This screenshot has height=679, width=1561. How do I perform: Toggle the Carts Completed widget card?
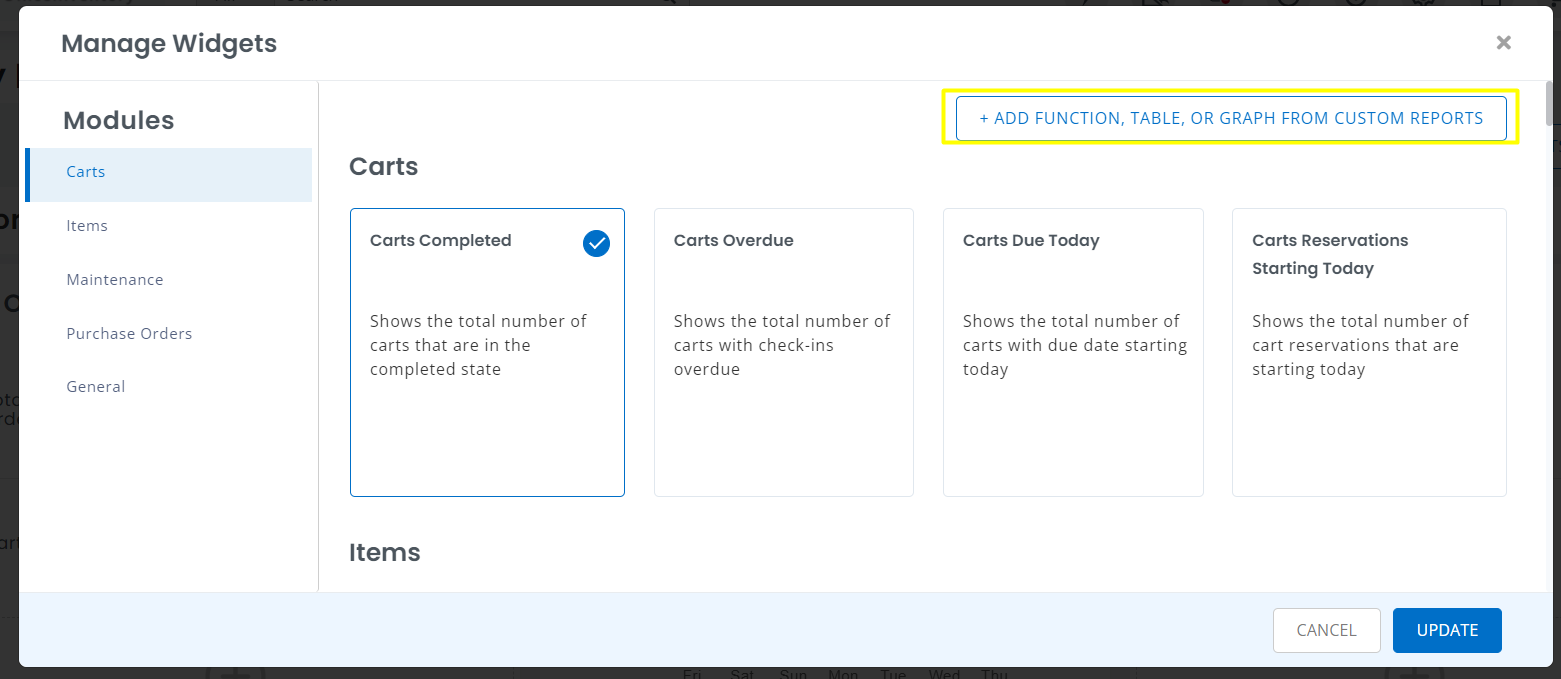point(487,352)
